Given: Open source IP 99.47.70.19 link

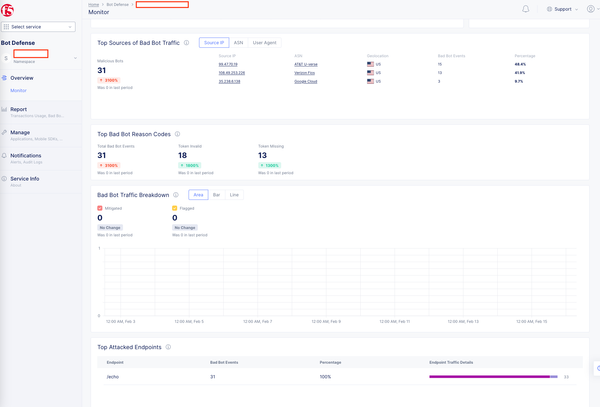Looking at the screenshot, I should coord(229,64).
